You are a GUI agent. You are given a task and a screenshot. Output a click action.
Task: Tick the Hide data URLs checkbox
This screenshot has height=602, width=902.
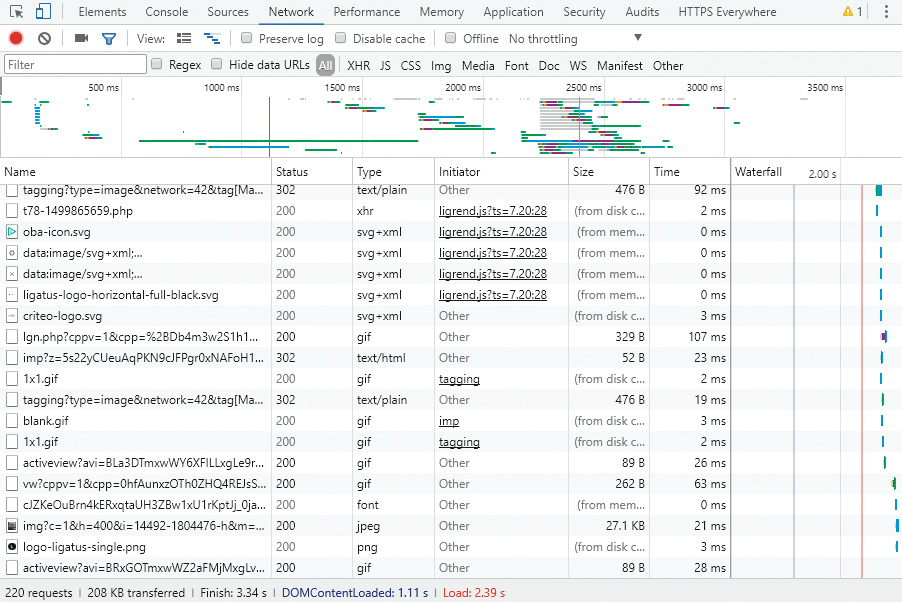(217, 65)
